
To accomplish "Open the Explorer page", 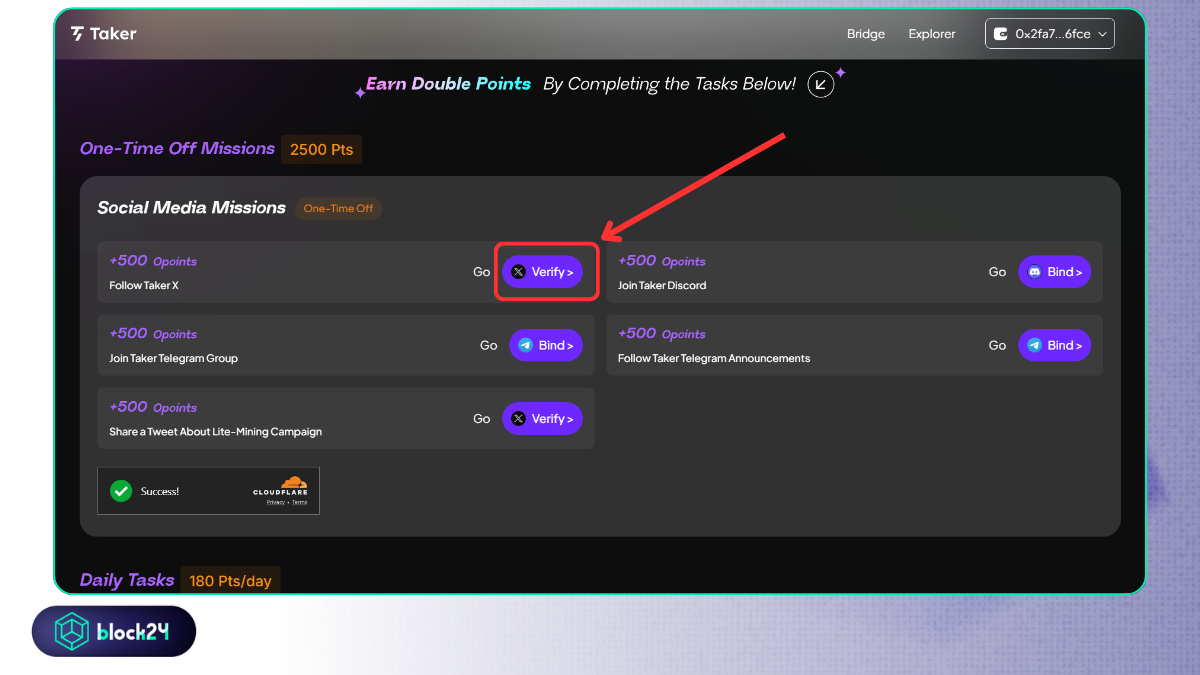I will click(x=932, y=34).
